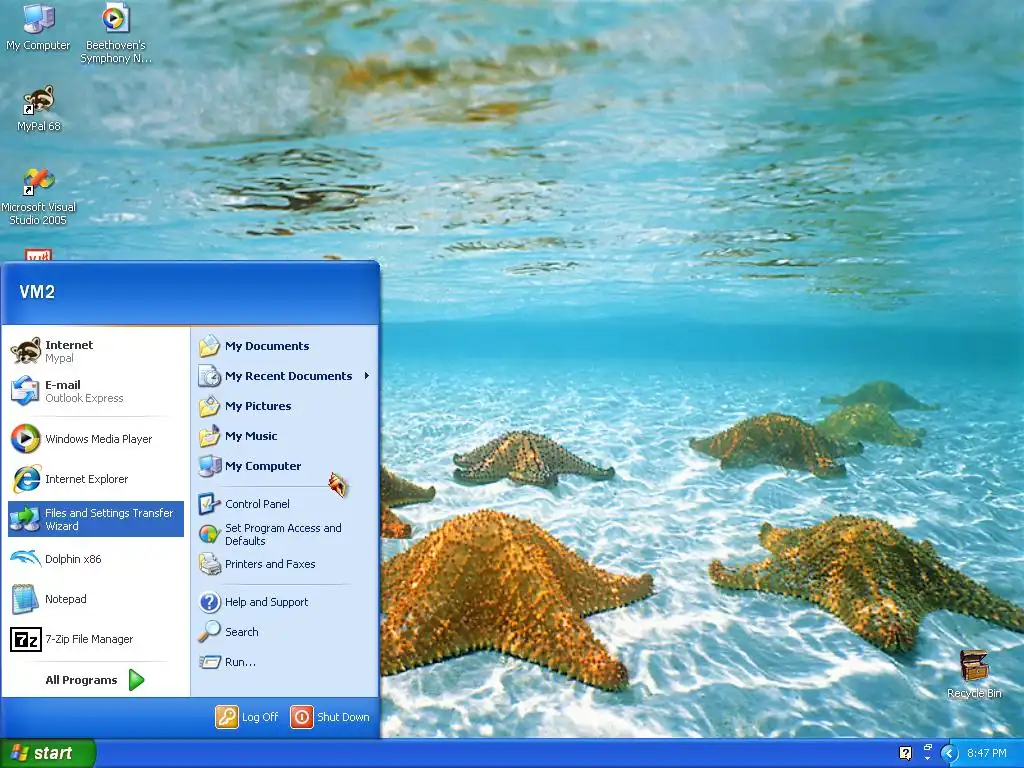Open the Run... dialog

[284, 662]
